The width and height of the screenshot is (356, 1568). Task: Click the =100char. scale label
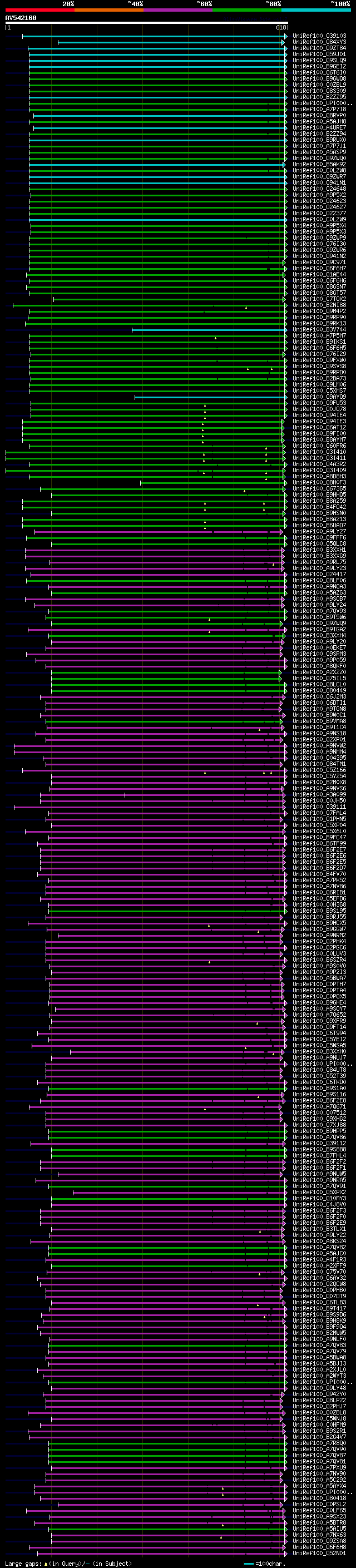[271, 1563]
